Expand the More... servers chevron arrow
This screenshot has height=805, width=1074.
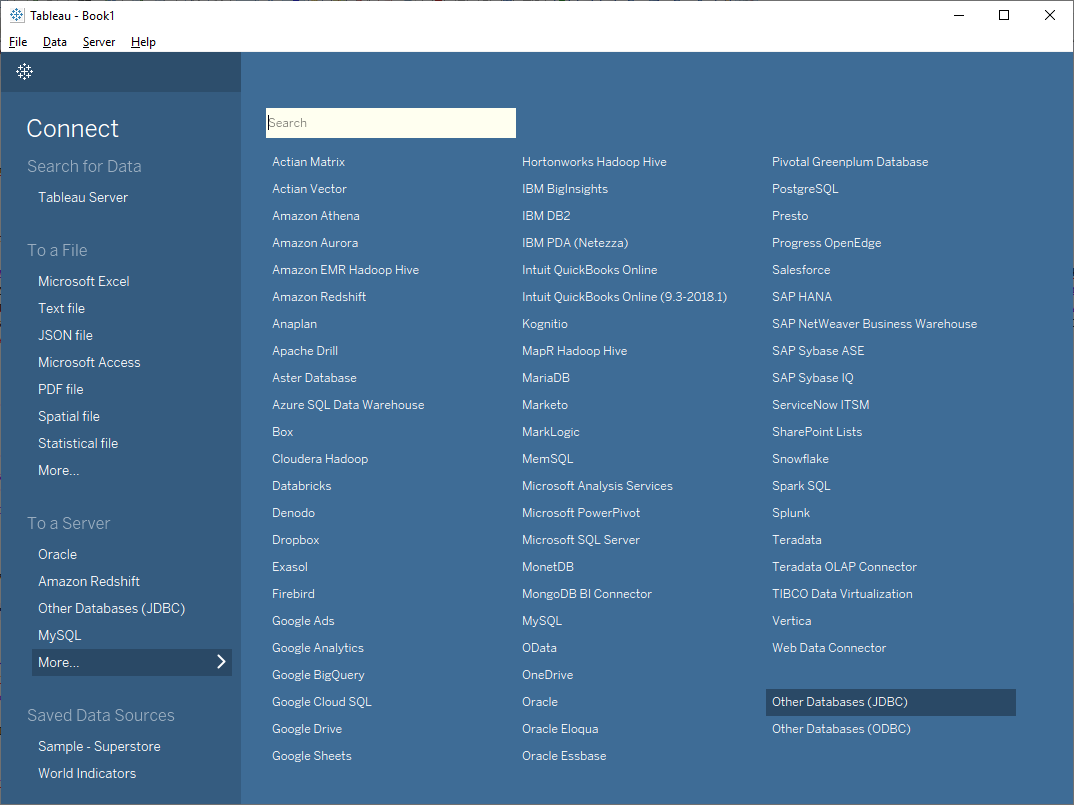pyautogui.click(x=221, y=662)
